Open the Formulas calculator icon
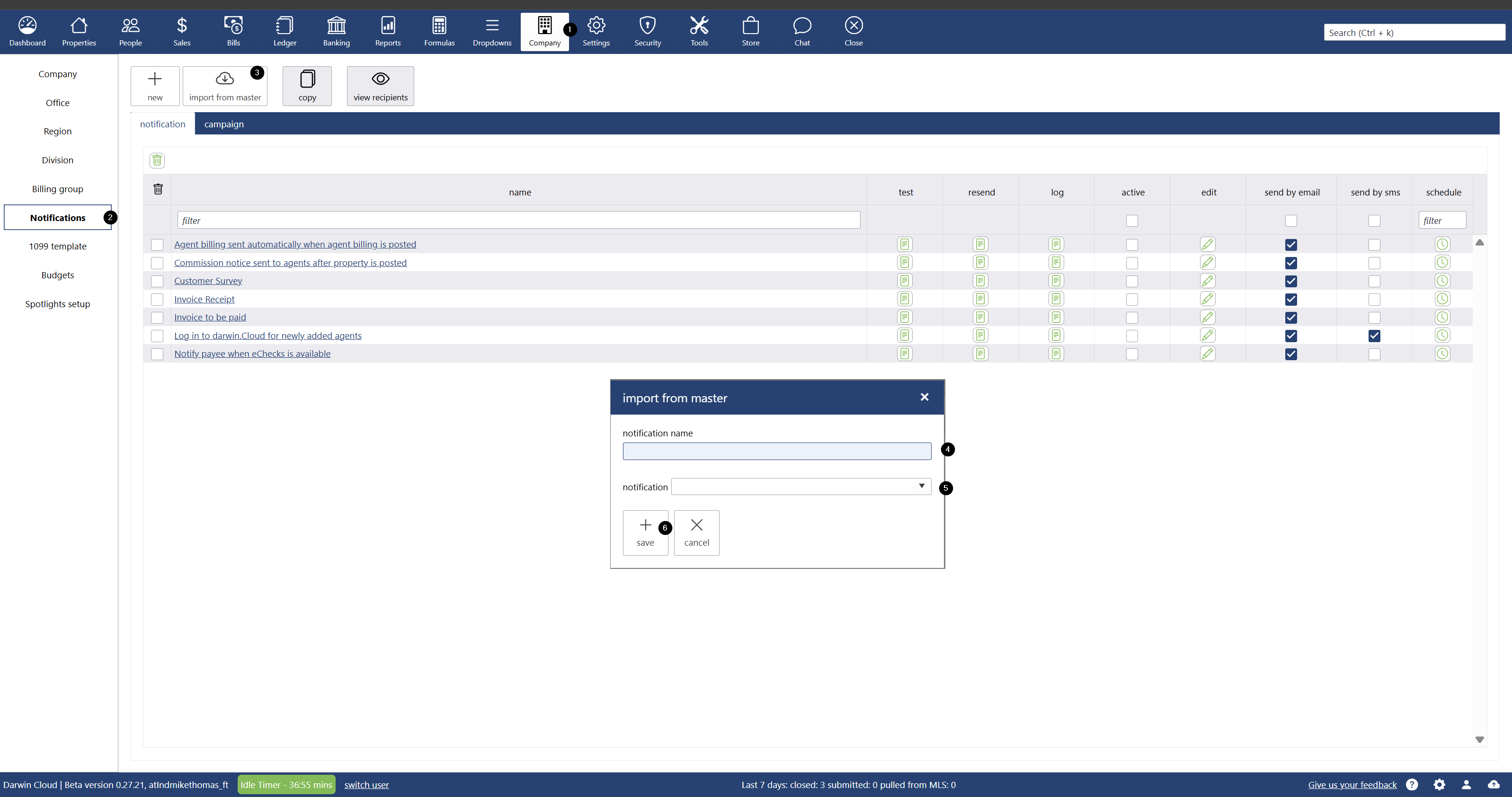This screenshot has width=1512, height=797. [439, 31]
